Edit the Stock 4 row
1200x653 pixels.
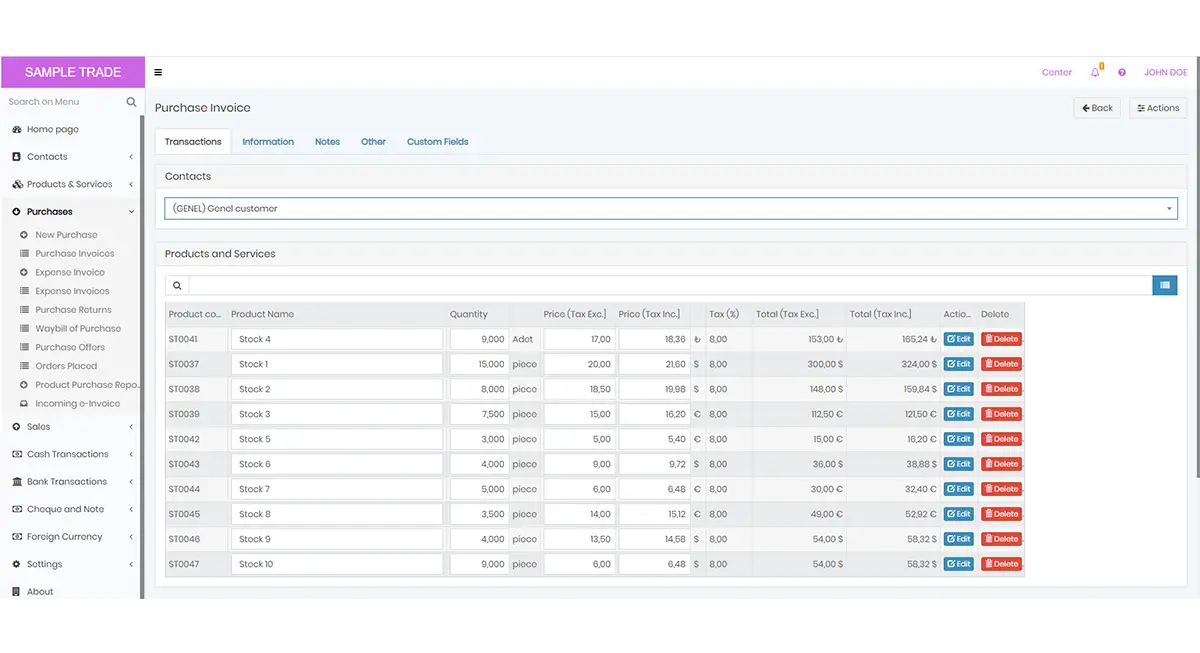point(958,339)
